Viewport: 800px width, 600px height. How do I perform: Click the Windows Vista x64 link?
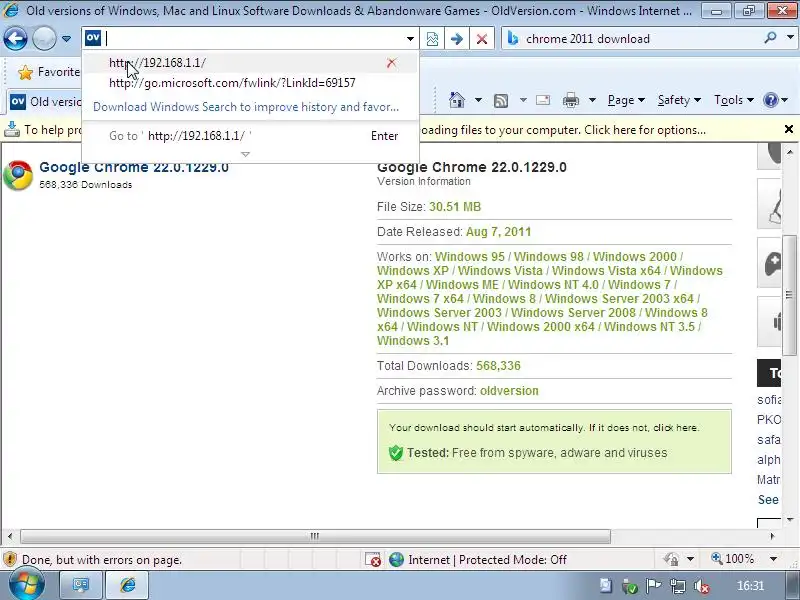pos(606,270)
